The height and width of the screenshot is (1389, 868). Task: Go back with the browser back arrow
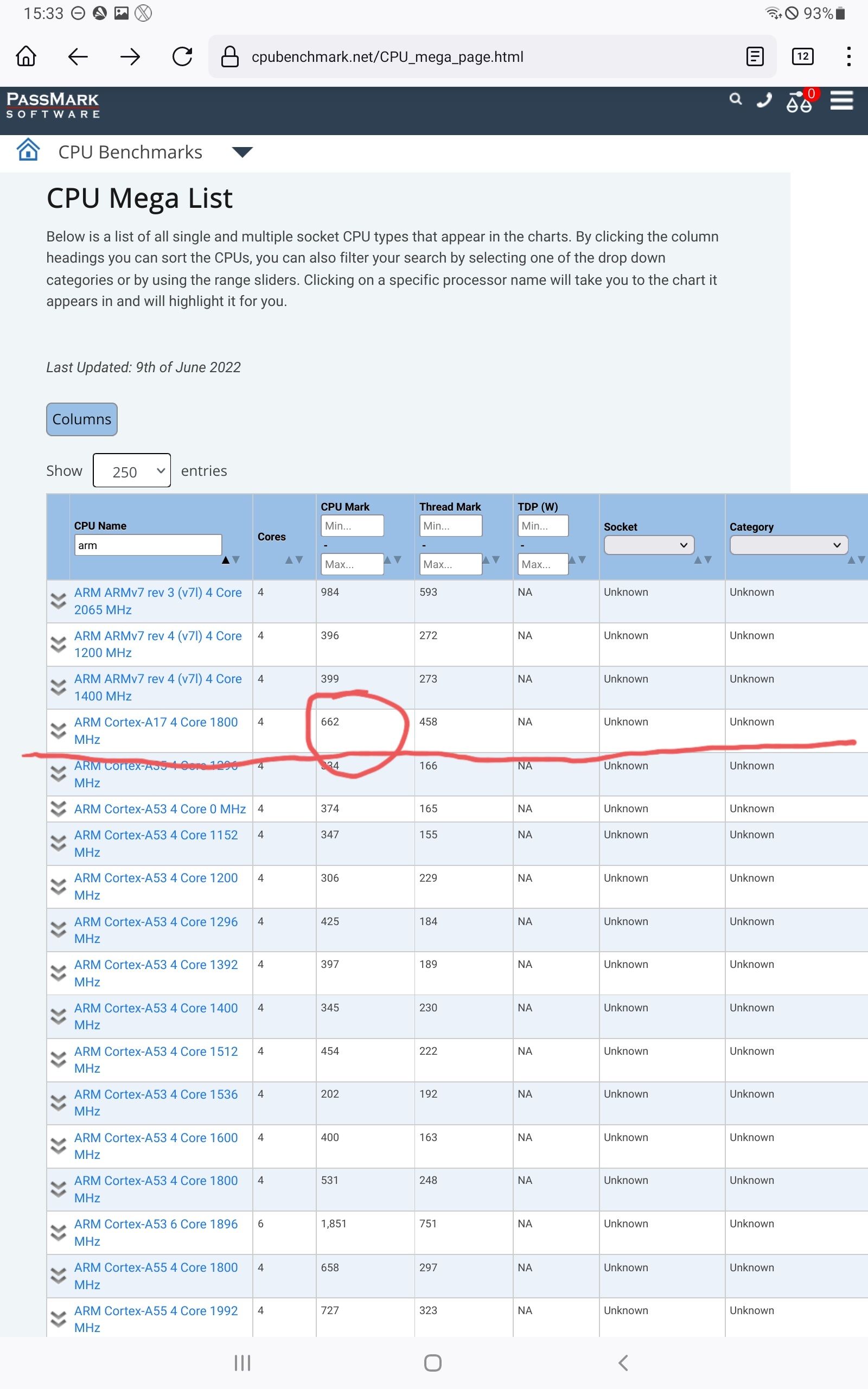click(78, 56)
